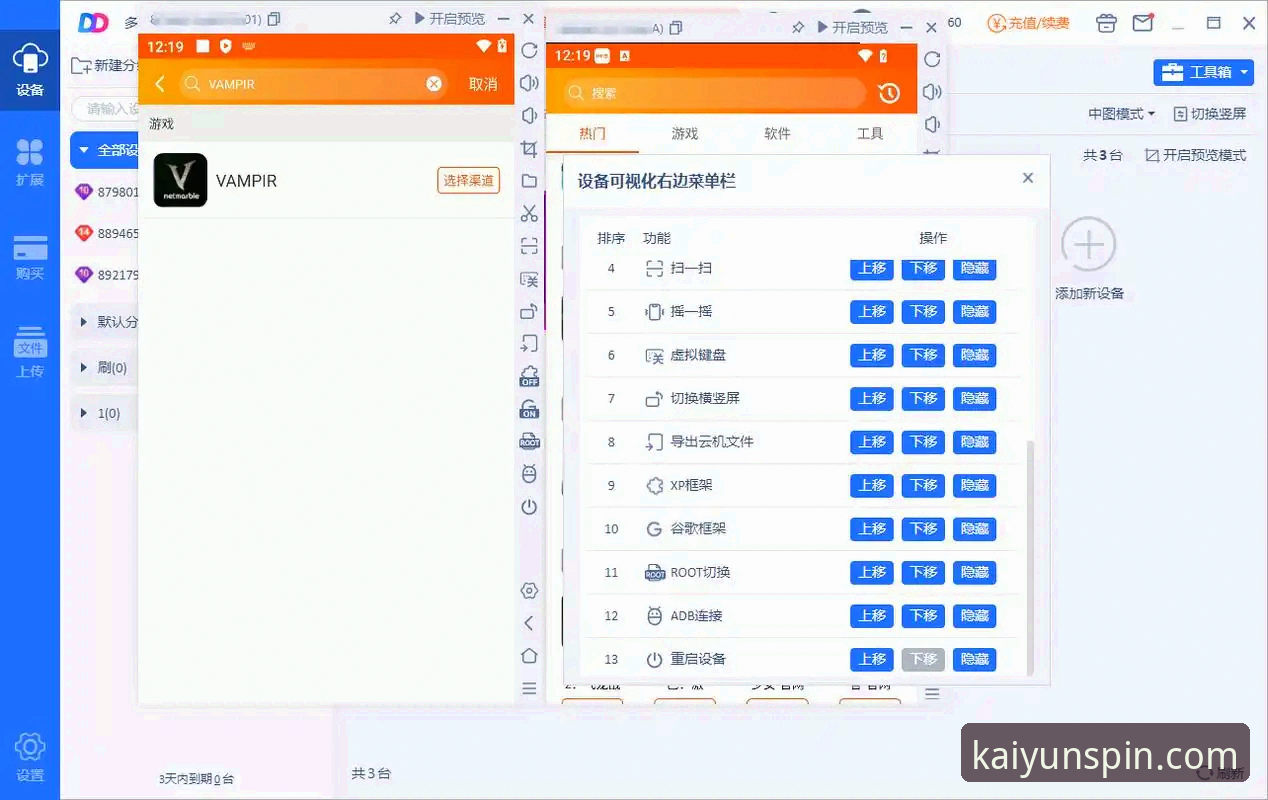Open the 中图模式 view mode dropdown

coord(1121,114)
